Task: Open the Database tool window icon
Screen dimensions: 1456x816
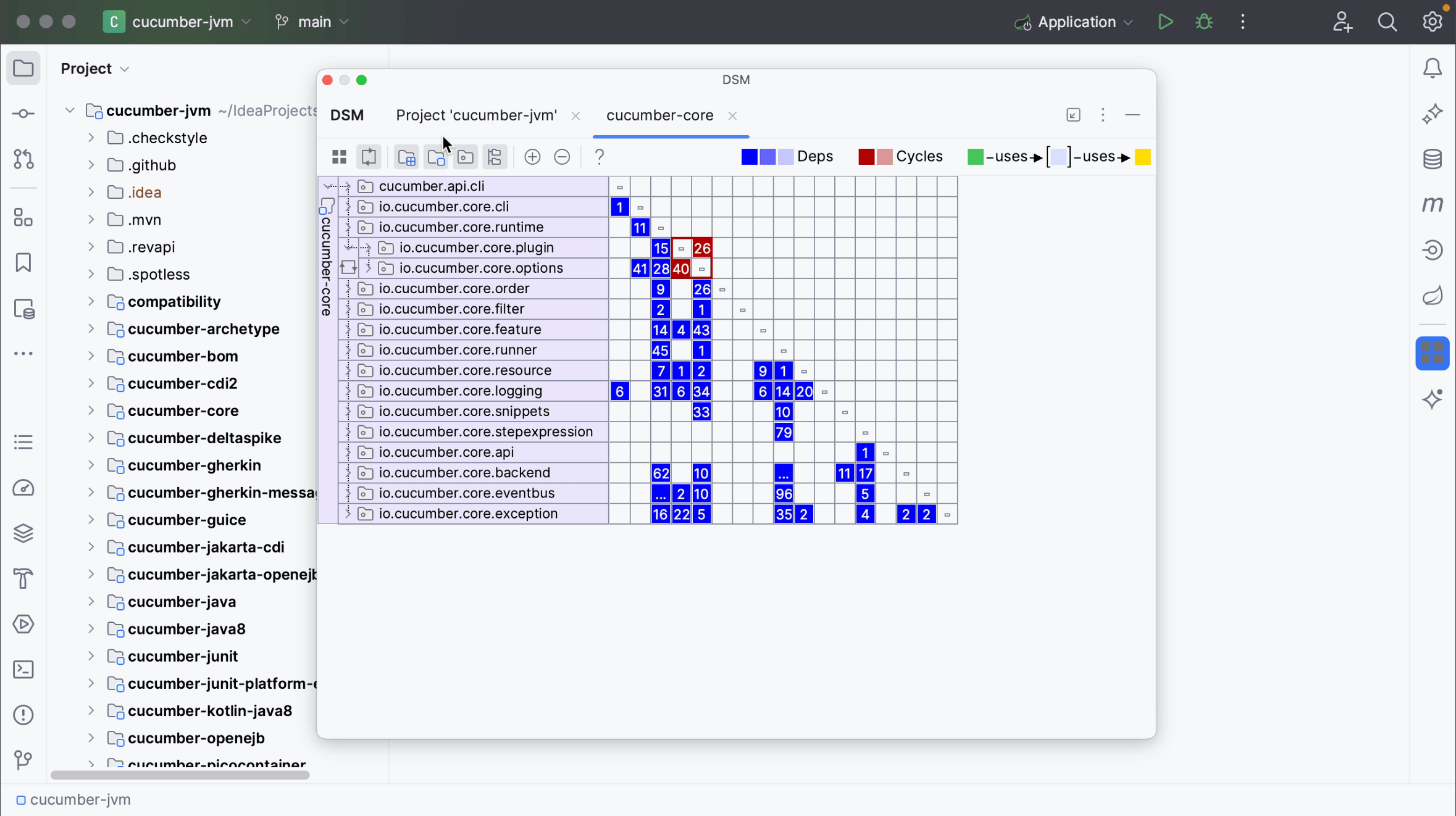Action: click(1433, 159)
